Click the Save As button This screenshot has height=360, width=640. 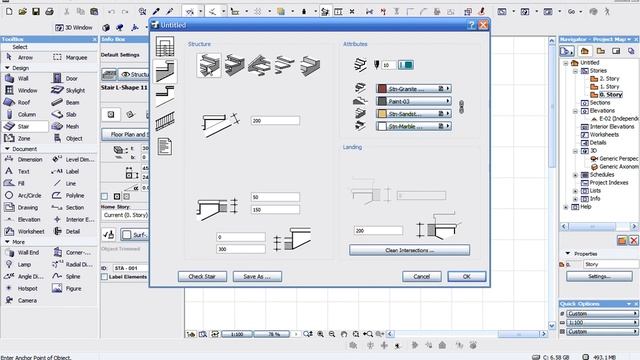[257, 277]
